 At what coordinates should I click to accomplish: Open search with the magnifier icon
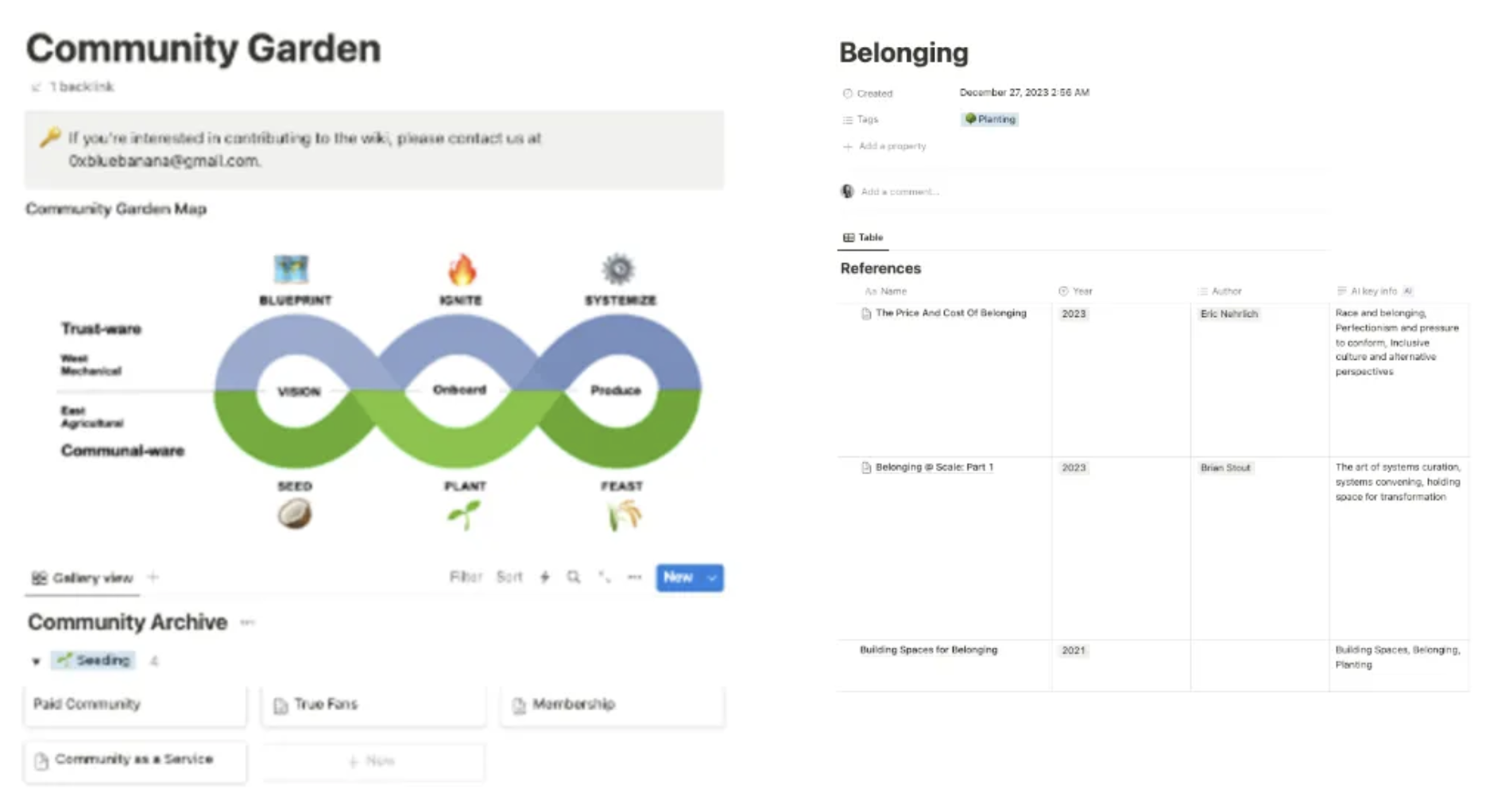coord(574,578)
